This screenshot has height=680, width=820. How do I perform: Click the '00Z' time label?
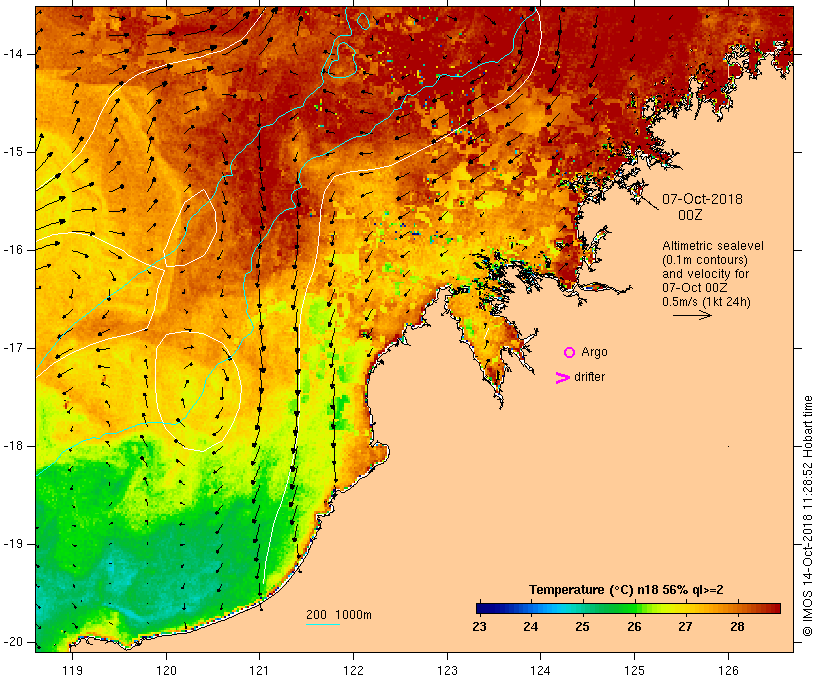[690, 215]
